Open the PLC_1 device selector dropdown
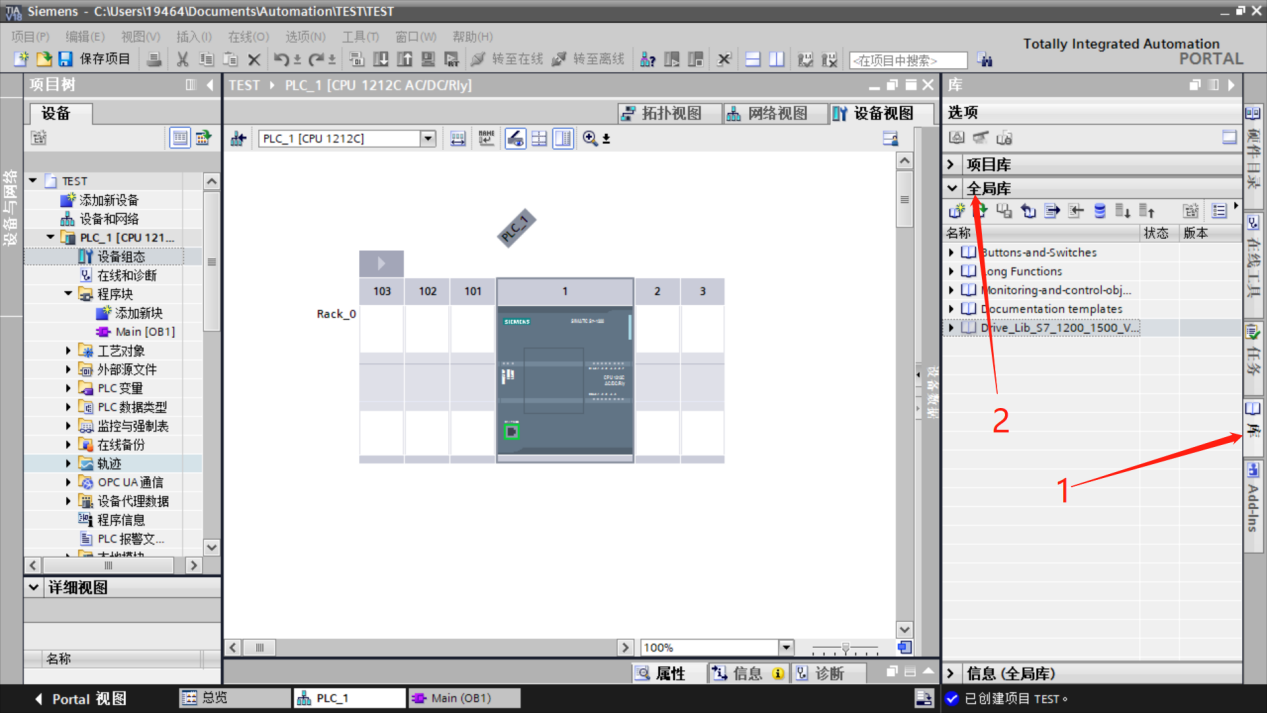Screen dimensions: 1267x713 [428, 139]
